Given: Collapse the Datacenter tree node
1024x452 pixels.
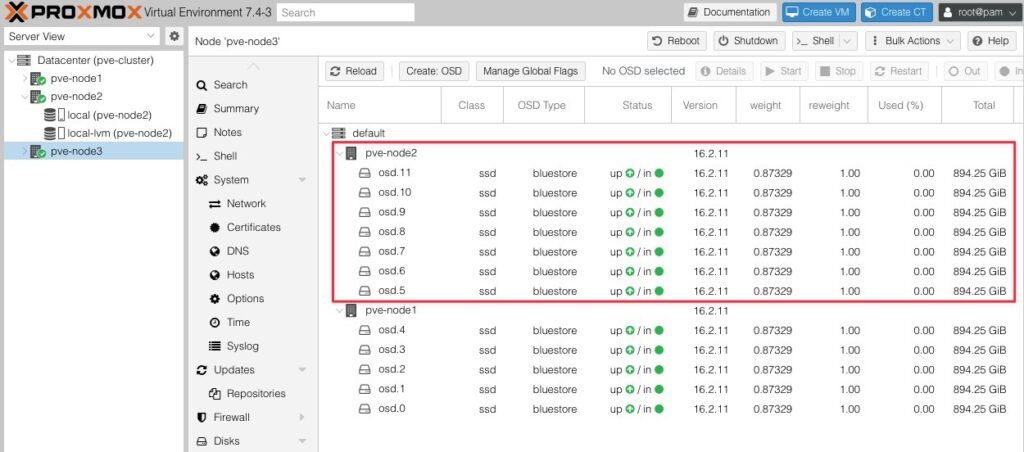Looking at the screenshot, I should click(12, 60).
